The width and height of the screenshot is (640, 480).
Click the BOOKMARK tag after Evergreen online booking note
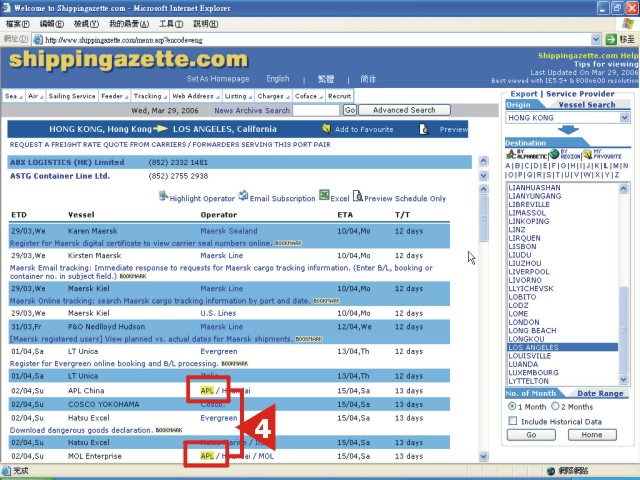tap(235, 364)
